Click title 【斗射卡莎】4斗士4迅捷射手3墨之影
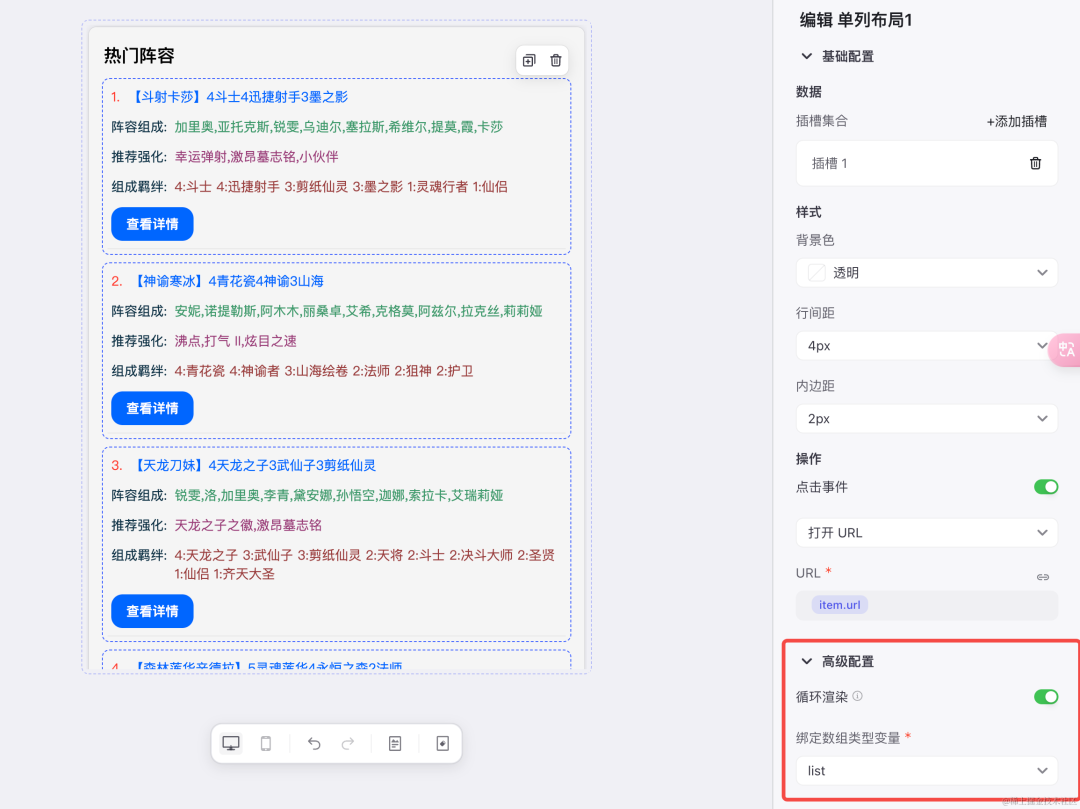The height and width of the screenshot is (809, 1080). point(238,97)
